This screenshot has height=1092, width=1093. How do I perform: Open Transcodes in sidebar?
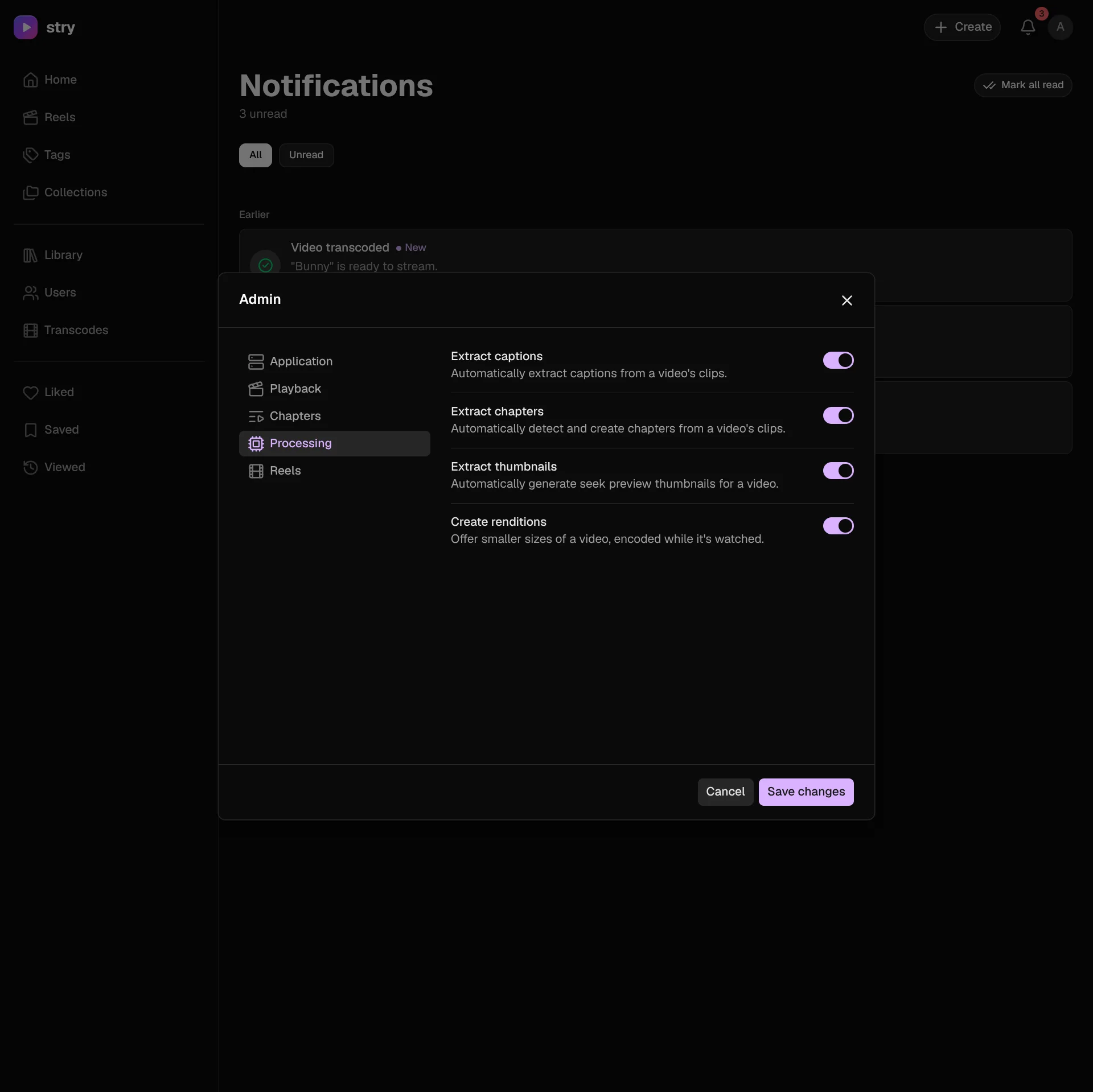pyautogui.click(x=109, y=330)
